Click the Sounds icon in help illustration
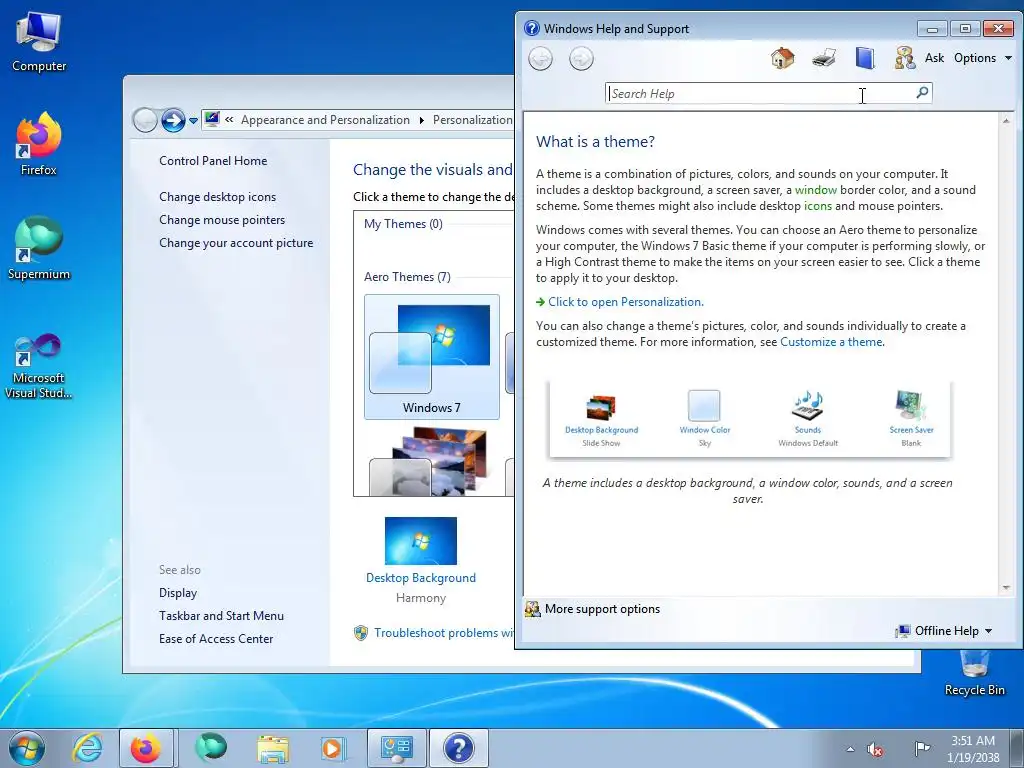 [808, 406]
